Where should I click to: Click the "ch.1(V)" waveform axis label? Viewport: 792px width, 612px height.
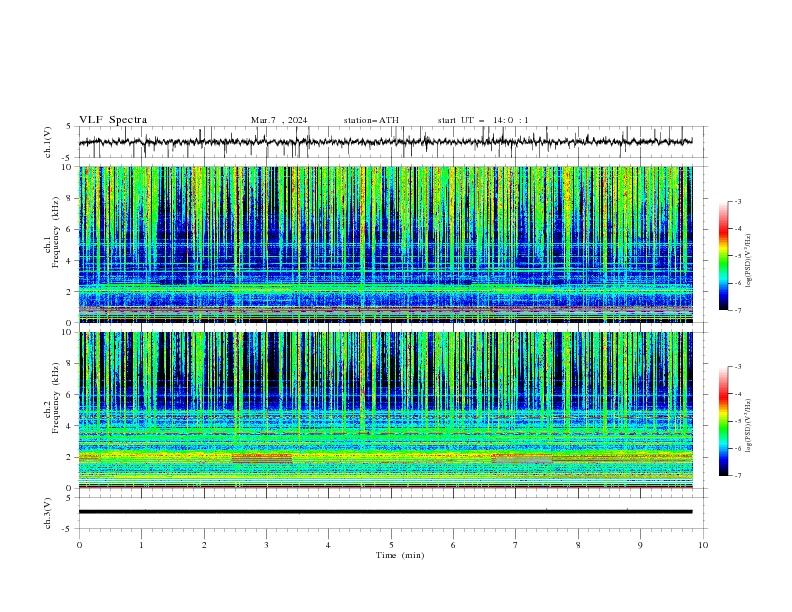point(48,142)
